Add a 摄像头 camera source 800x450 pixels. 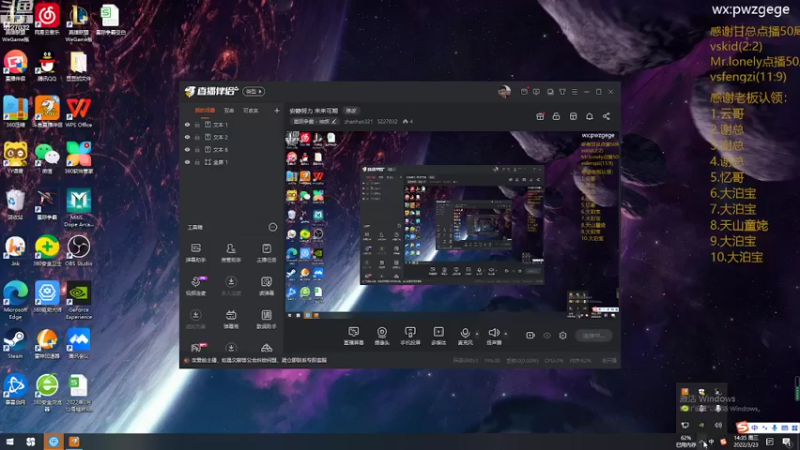click(382, 336)
